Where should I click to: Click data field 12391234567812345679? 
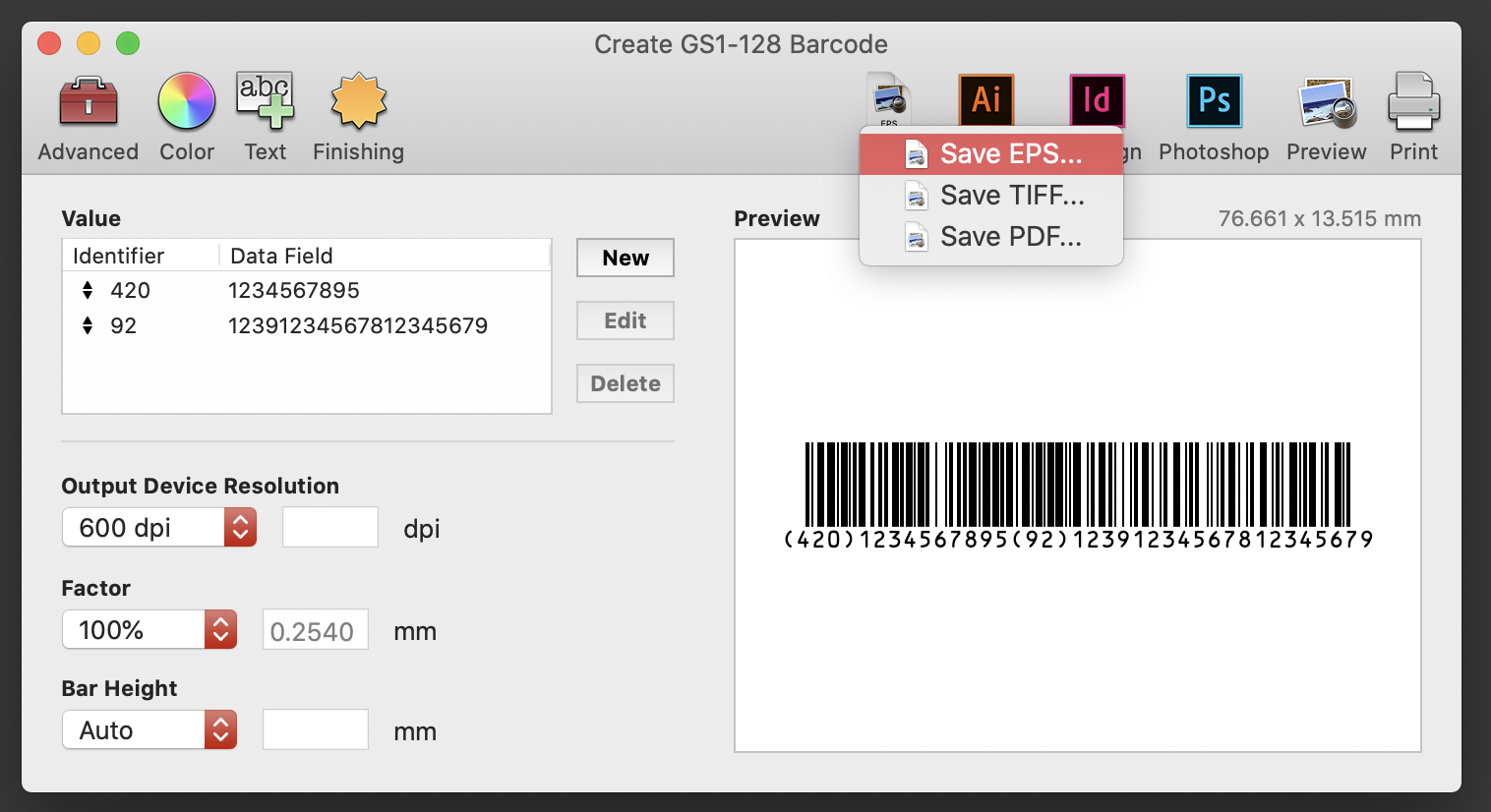(358, 325)
